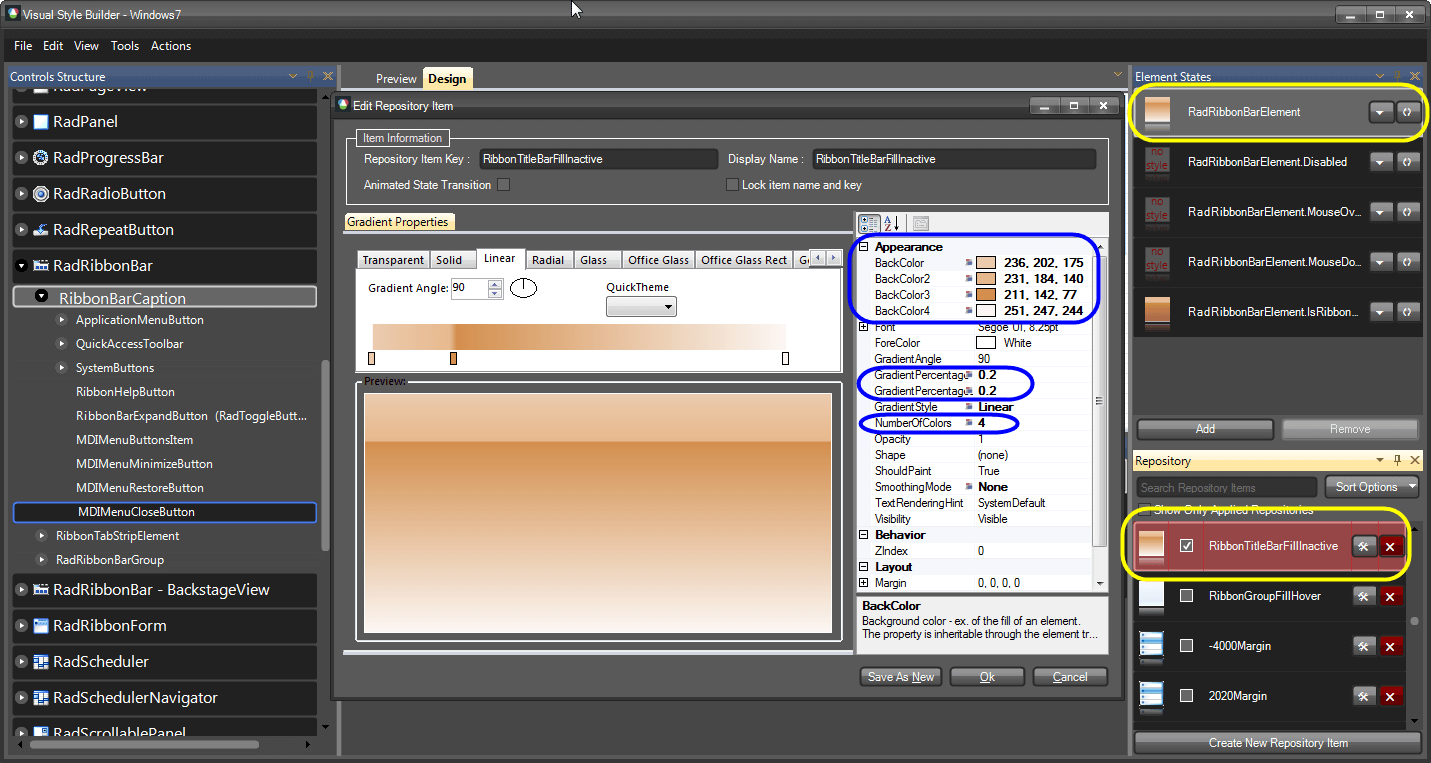
Task: Switch property grid to alphabetical sorting
Action: 890,223
